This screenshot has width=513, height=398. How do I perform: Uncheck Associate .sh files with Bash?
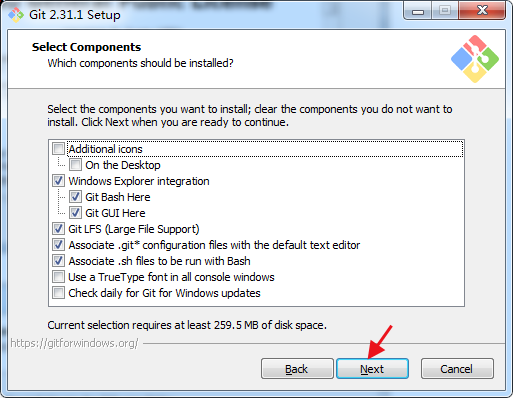coord(58,261)
